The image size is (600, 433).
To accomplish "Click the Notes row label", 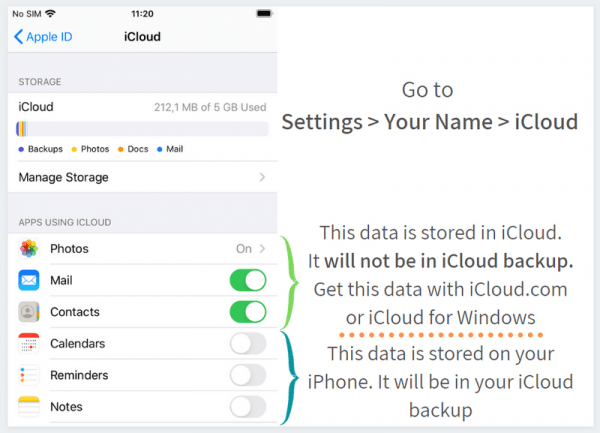I will (x=66, y=407).
